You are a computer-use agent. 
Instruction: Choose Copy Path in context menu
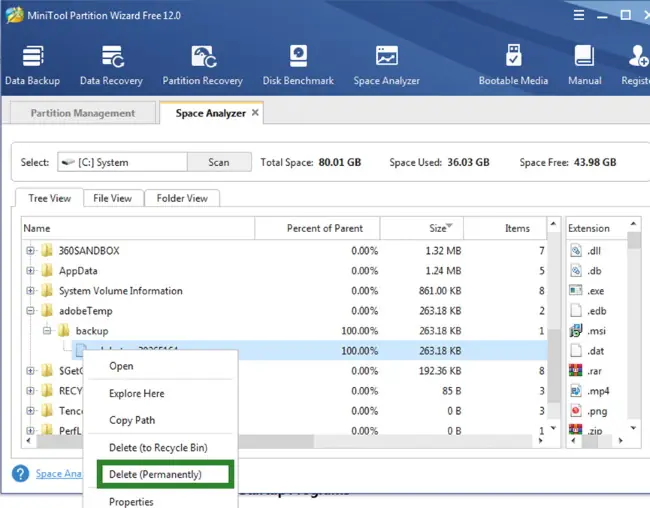(x=160, y=420)
